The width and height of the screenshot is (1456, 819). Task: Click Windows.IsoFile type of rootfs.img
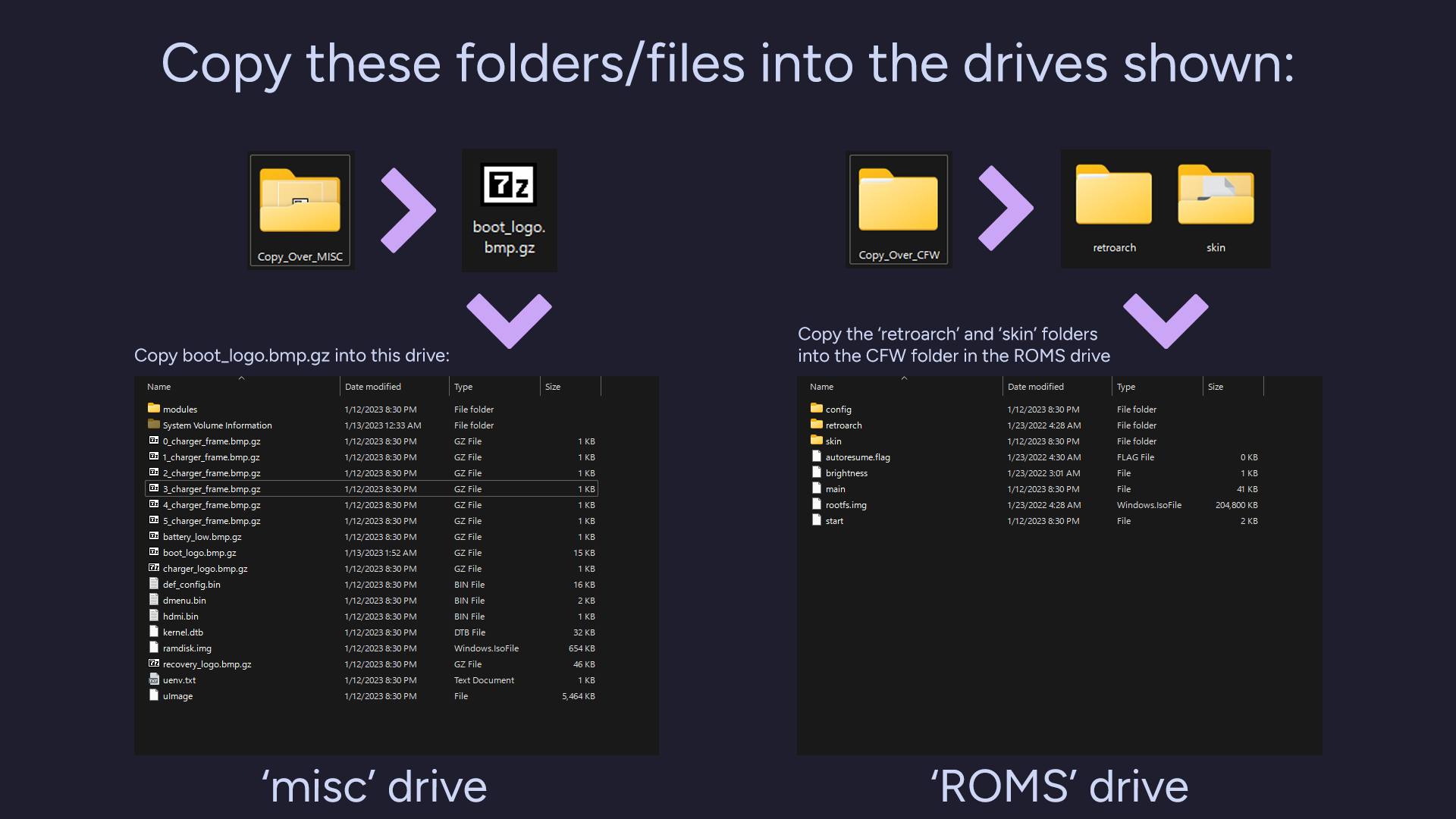(x=1149, y=505)
